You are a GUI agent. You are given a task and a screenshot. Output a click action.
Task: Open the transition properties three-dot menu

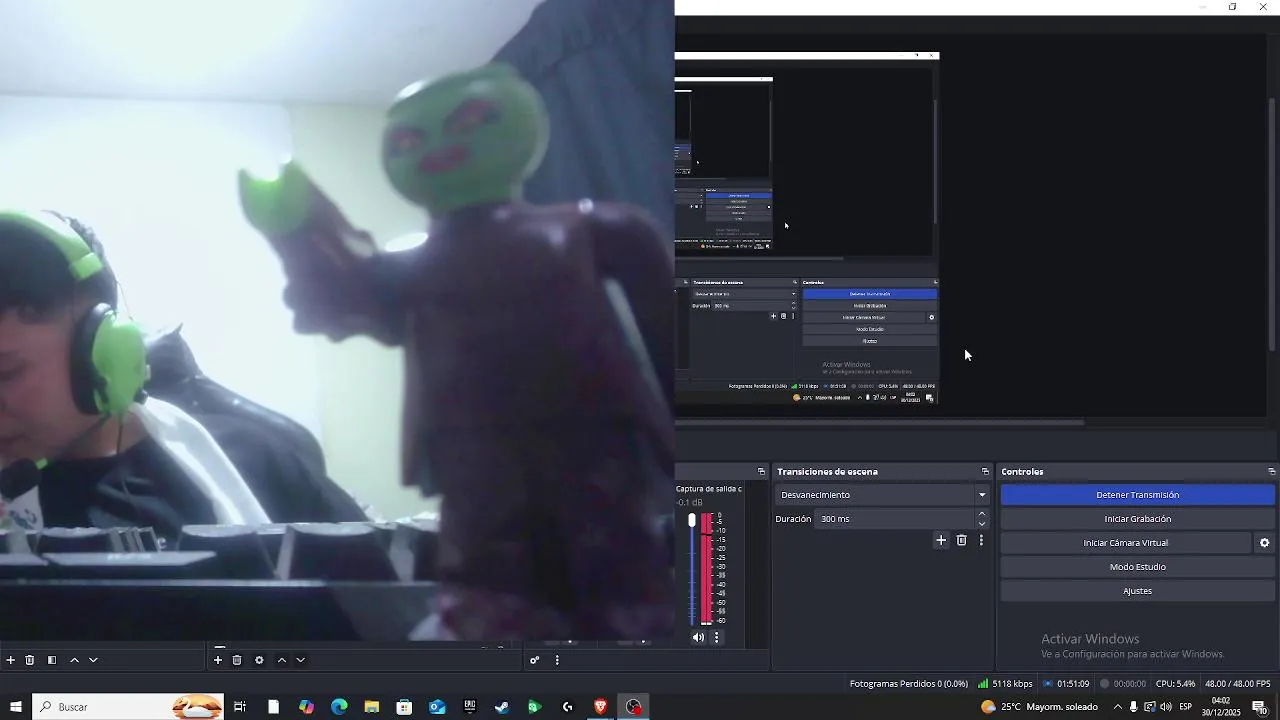point(981,540)
